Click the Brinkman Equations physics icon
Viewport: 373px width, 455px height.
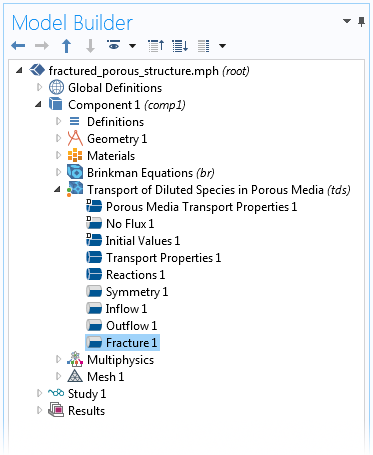(x=75, y=172)
